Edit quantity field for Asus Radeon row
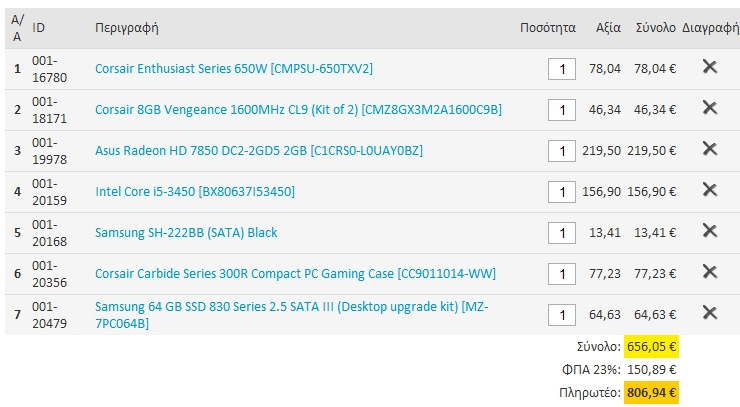 point(562,152)
